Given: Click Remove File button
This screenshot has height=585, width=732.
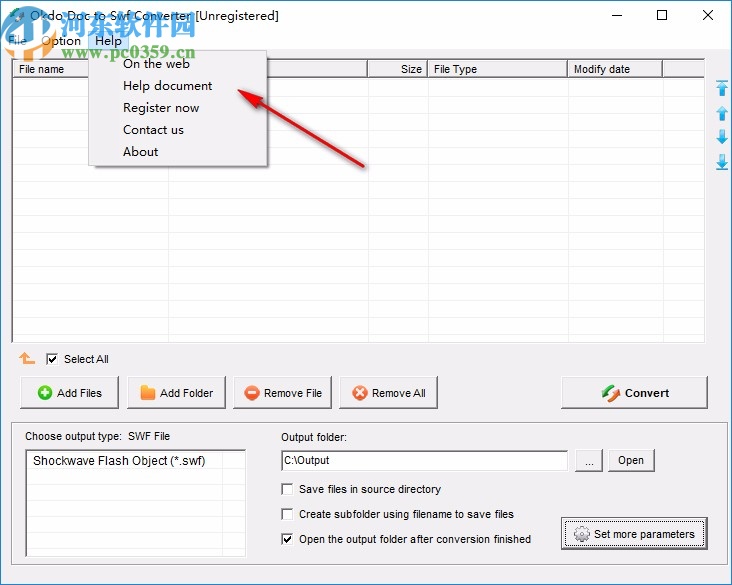Looking at the screenshot, I should click(x=282, y=393).
